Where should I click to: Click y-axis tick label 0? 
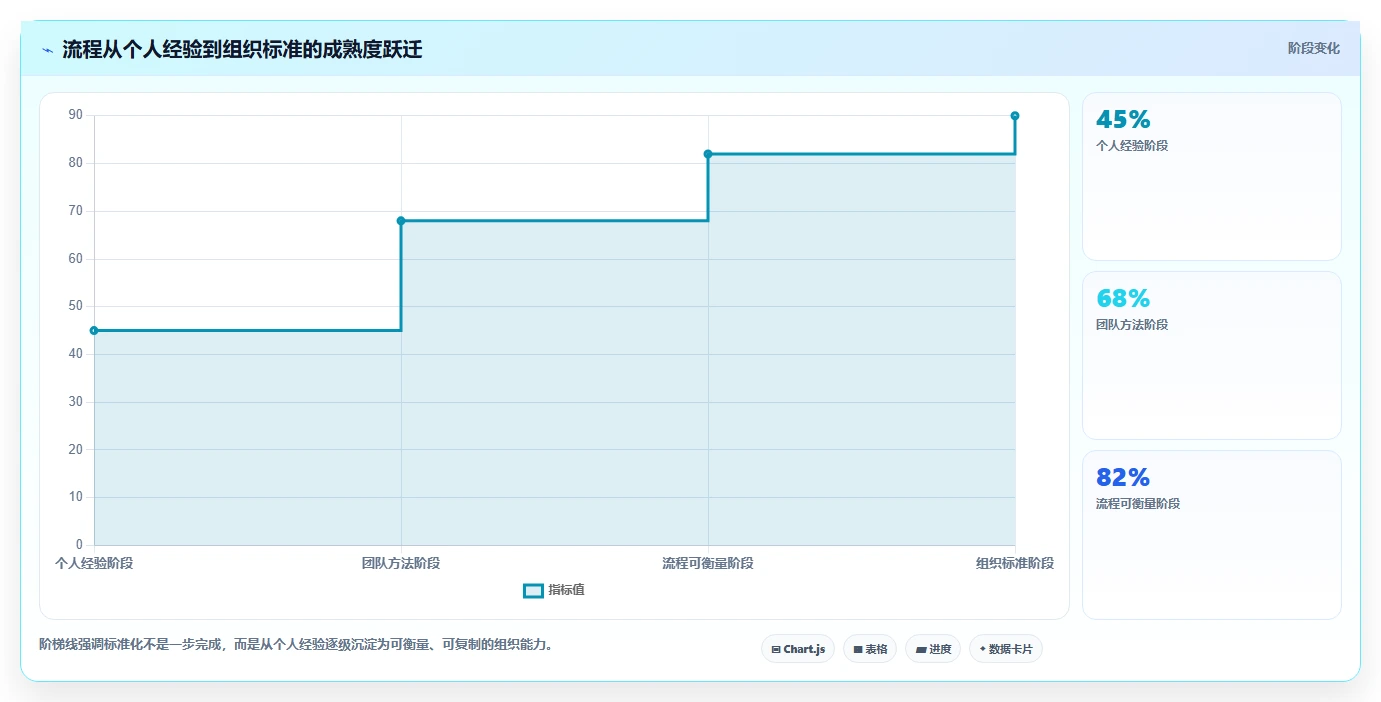tap(79, 545)
